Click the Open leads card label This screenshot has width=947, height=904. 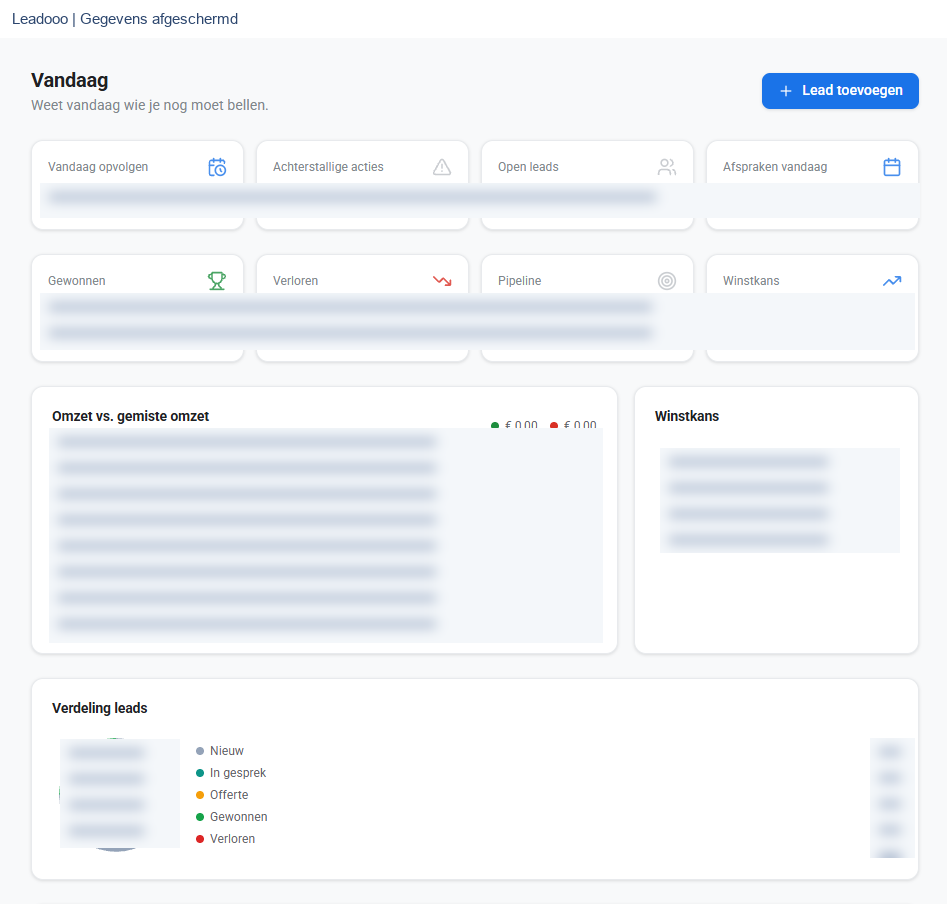click(x=528, y=167)
